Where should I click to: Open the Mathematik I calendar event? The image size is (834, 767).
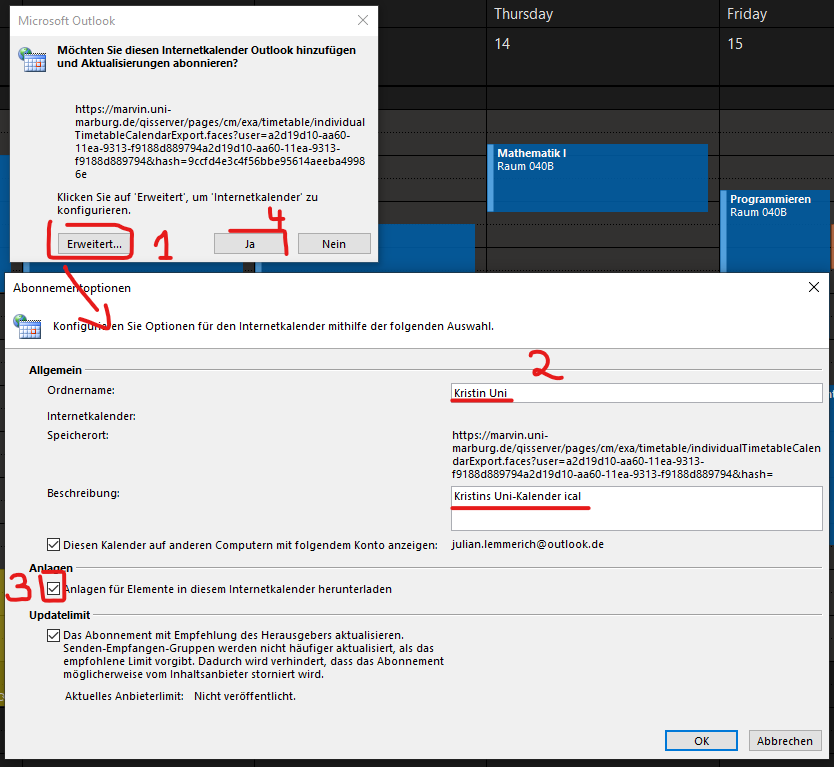[598, 178]
